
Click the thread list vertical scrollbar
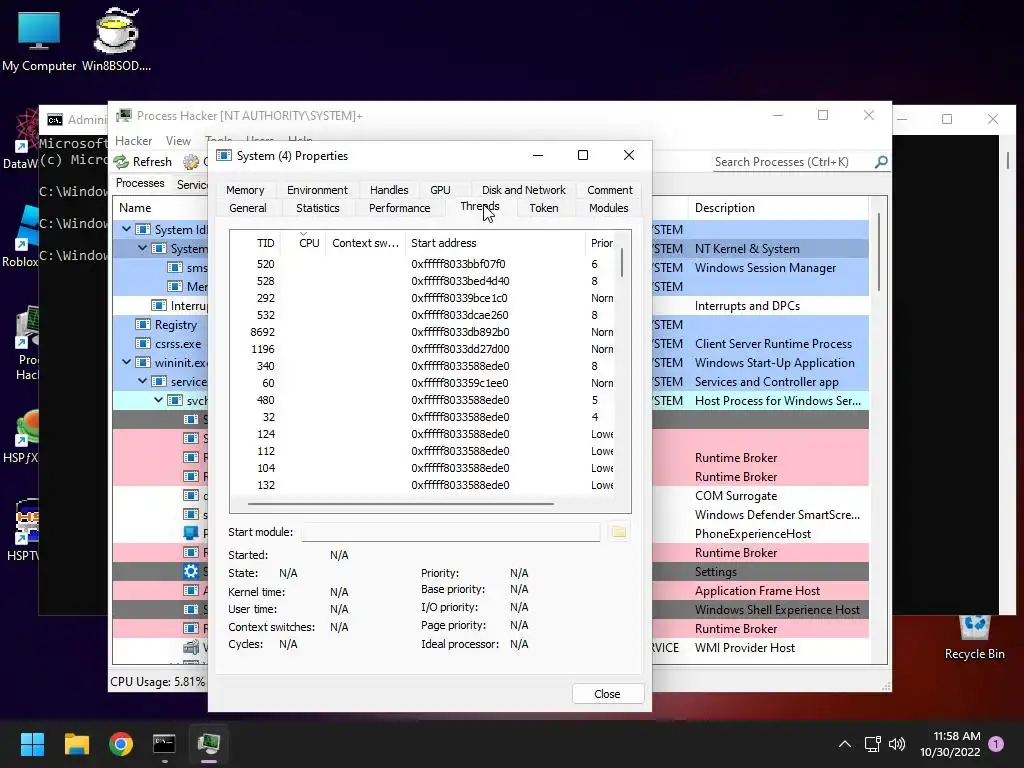622,263
